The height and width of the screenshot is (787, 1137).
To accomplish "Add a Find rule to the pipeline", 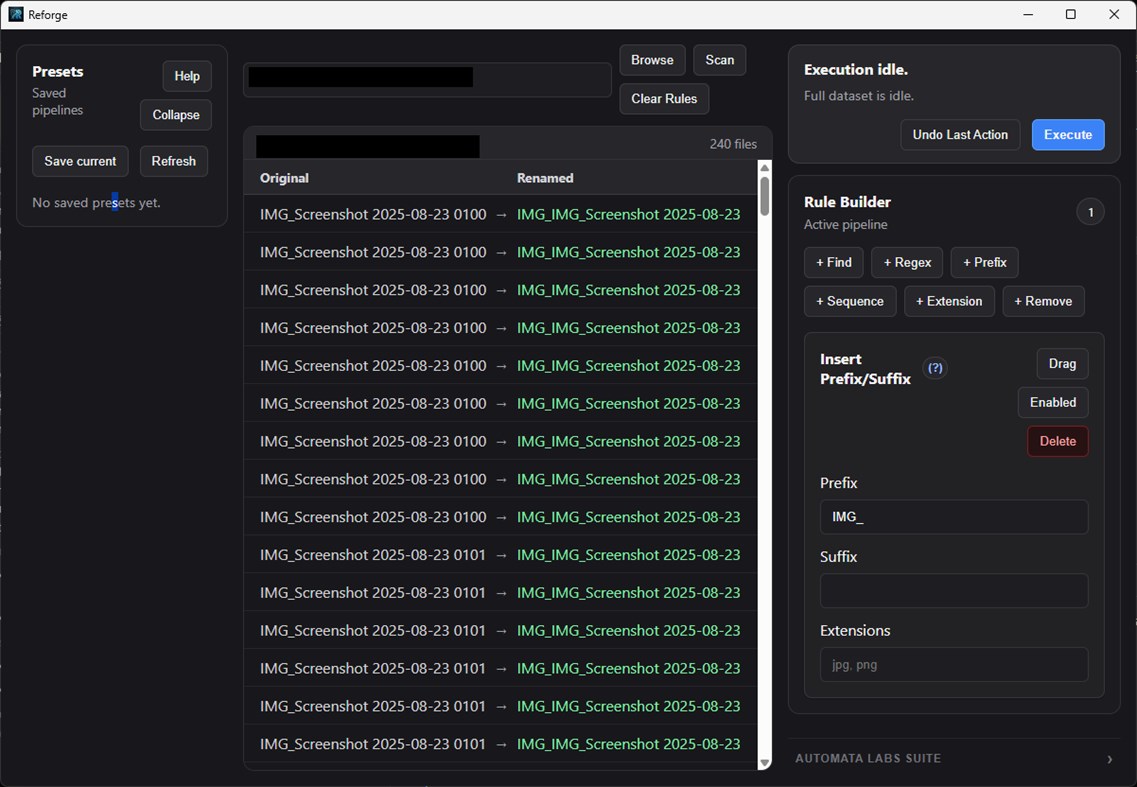I will click(x=833, y=262).
